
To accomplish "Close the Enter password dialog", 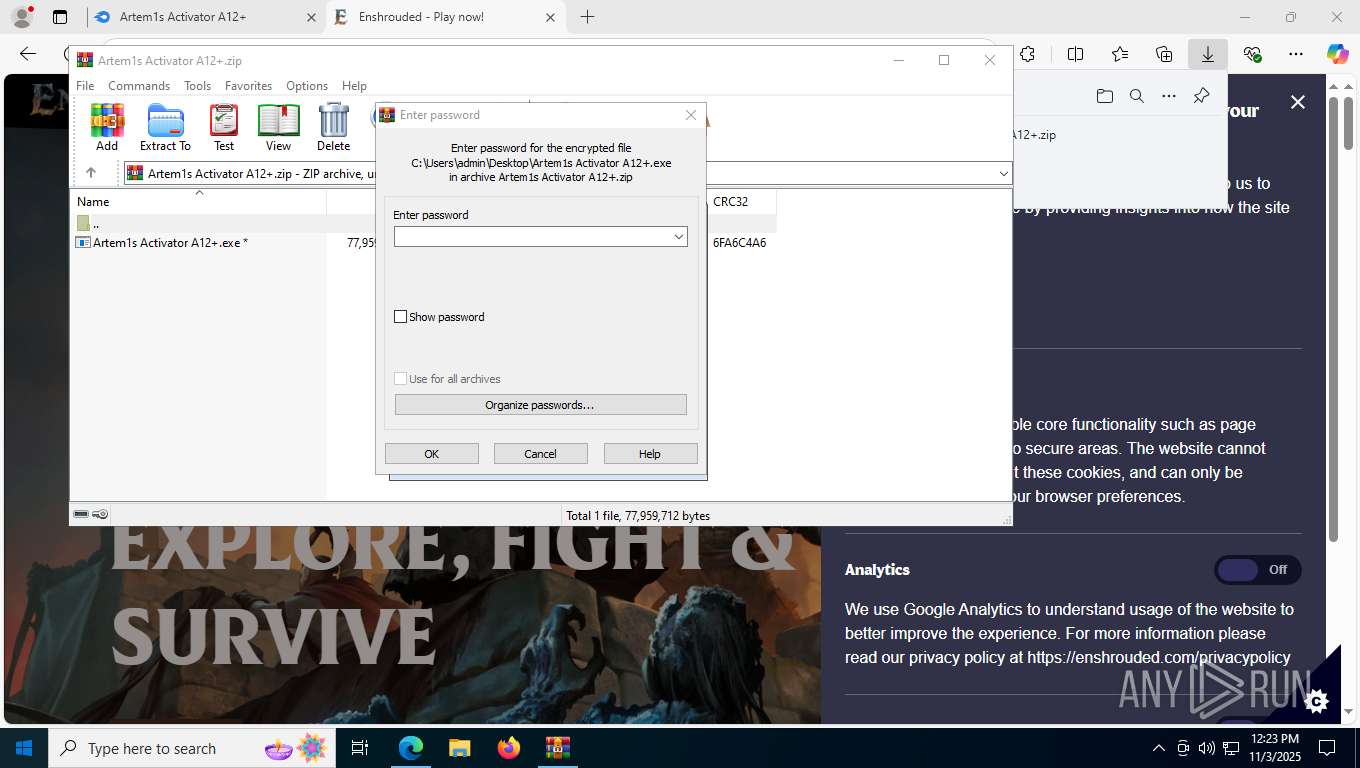I will point(690,115).
